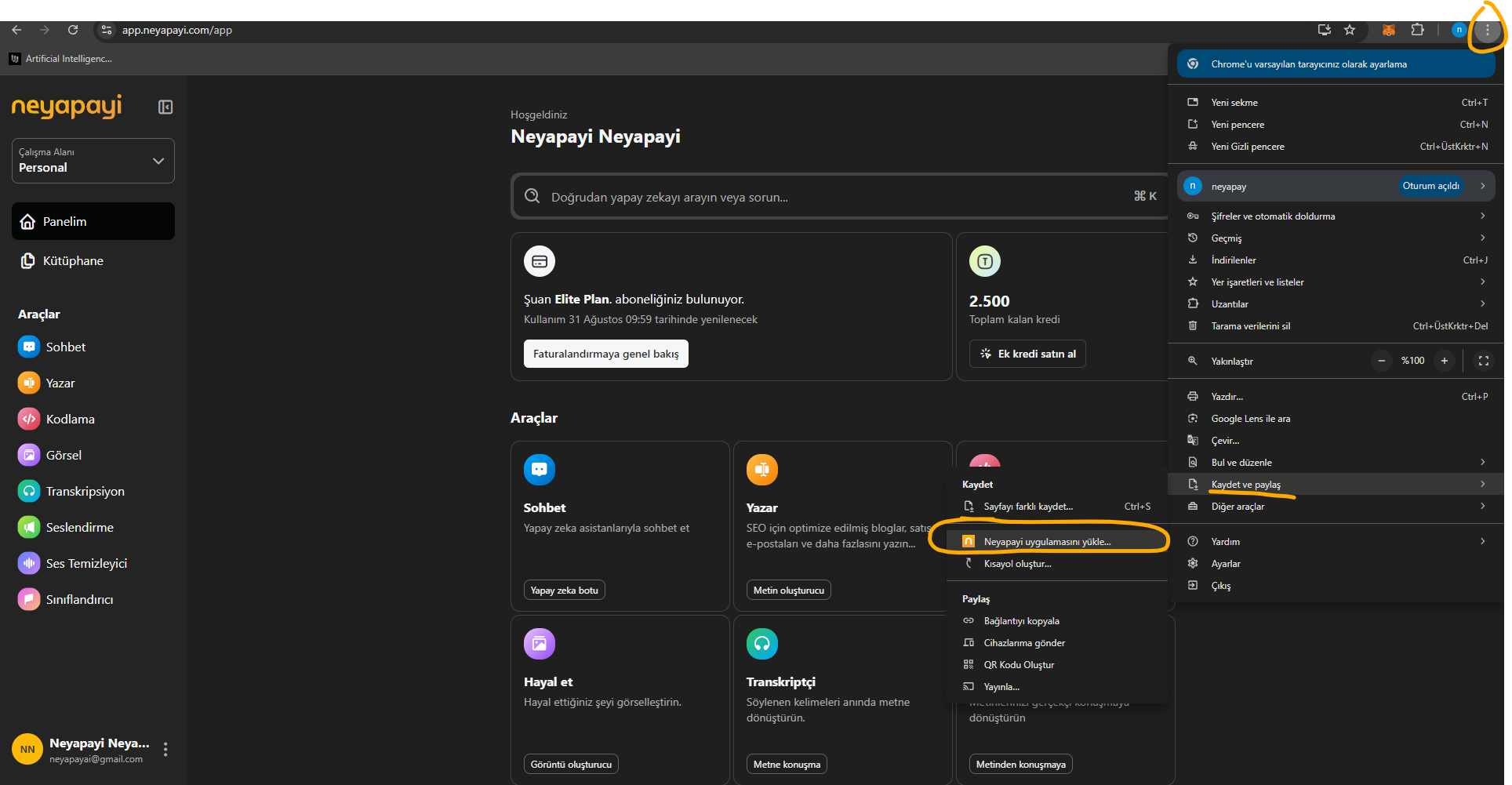This screenshot has height=785, width=1512.
Task: Click Faturalandırmaya genel bakış button
Action: [606, 354]
